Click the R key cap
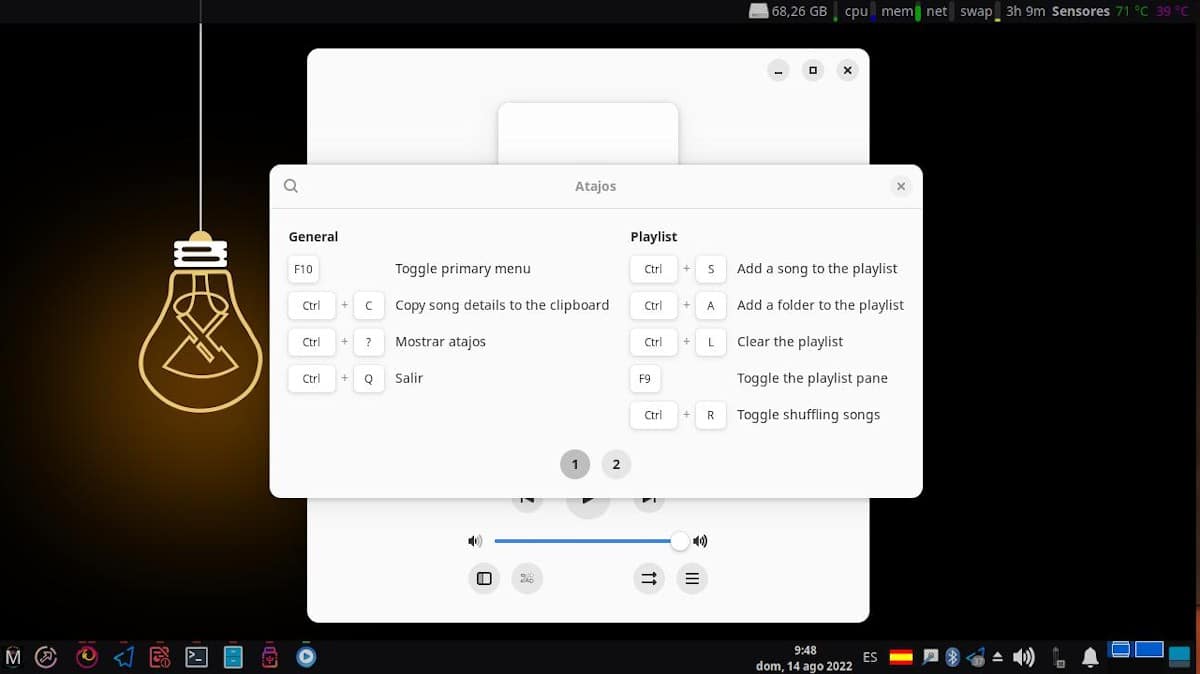This screenshot has height=674, width=1200. [711, 415]
